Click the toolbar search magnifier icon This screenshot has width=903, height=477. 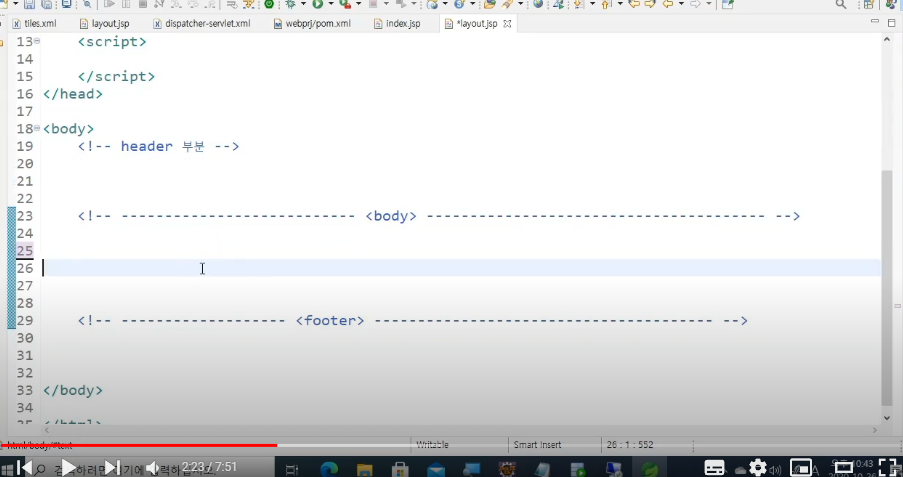(x=841, y=5)
